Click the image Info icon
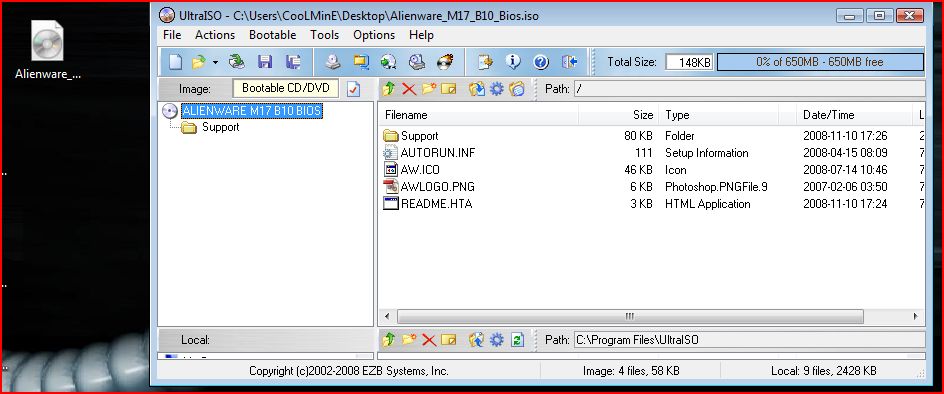The image size is (944, 394). 513,61
